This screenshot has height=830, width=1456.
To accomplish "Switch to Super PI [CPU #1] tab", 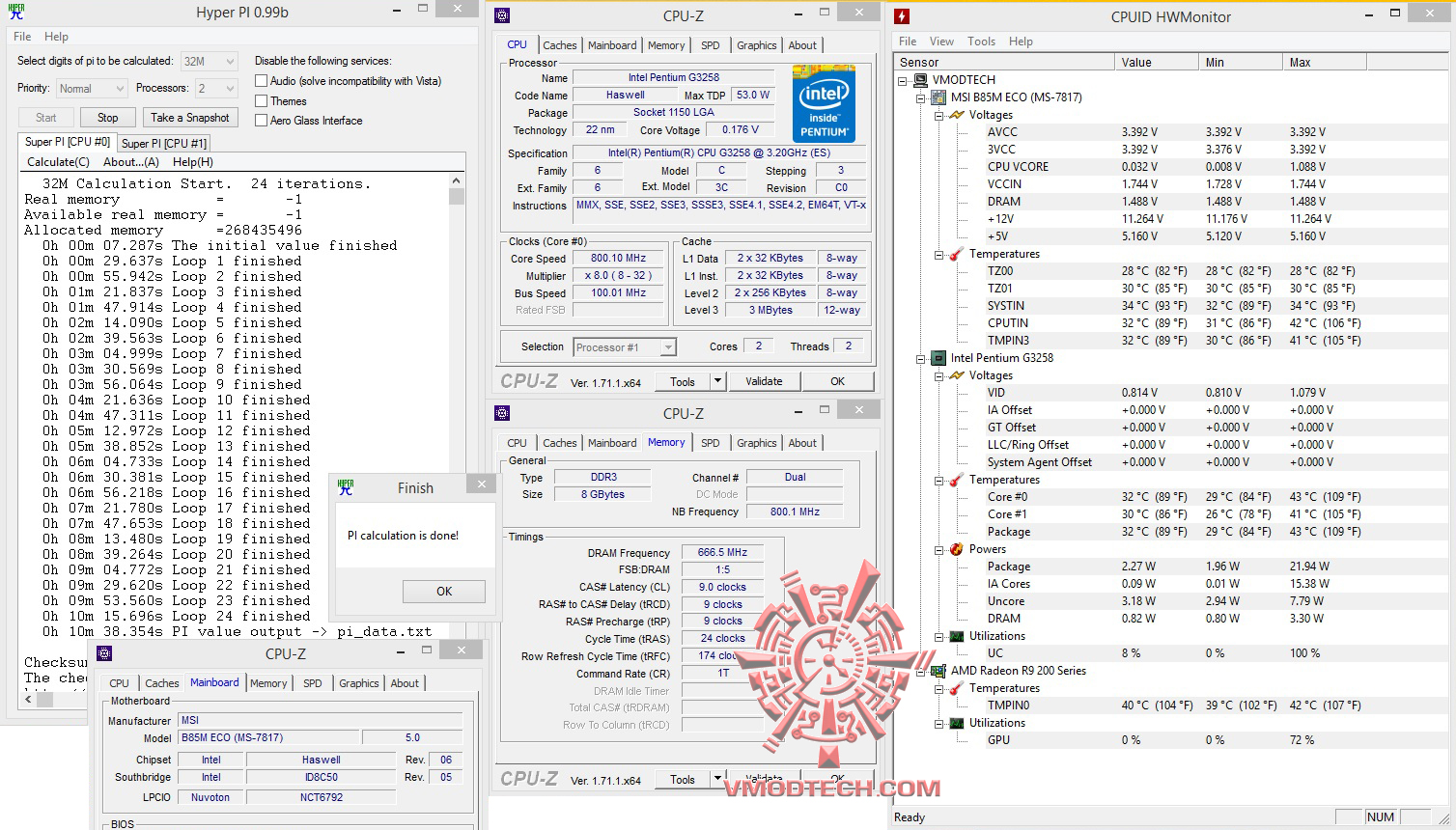I will [x=164, y=143].
